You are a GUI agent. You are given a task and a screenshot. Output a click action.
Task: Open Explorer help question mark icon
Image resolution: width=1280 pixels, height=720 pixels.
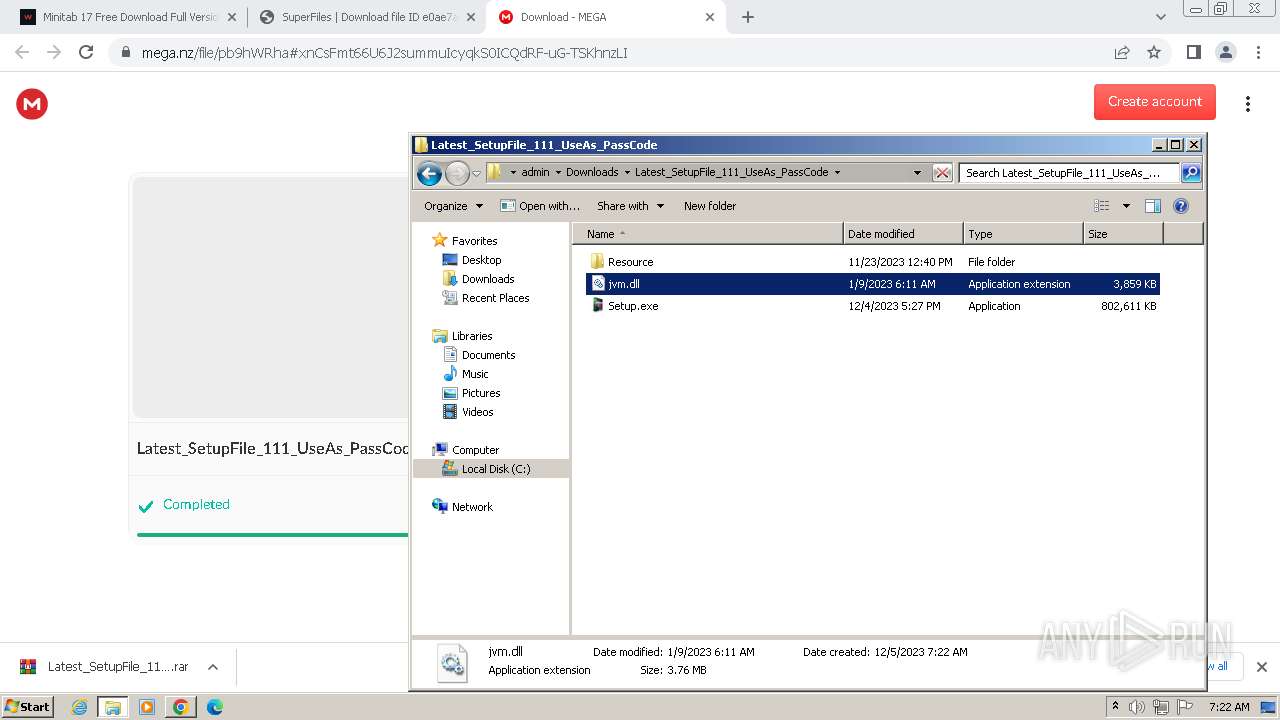(1180, 206)
